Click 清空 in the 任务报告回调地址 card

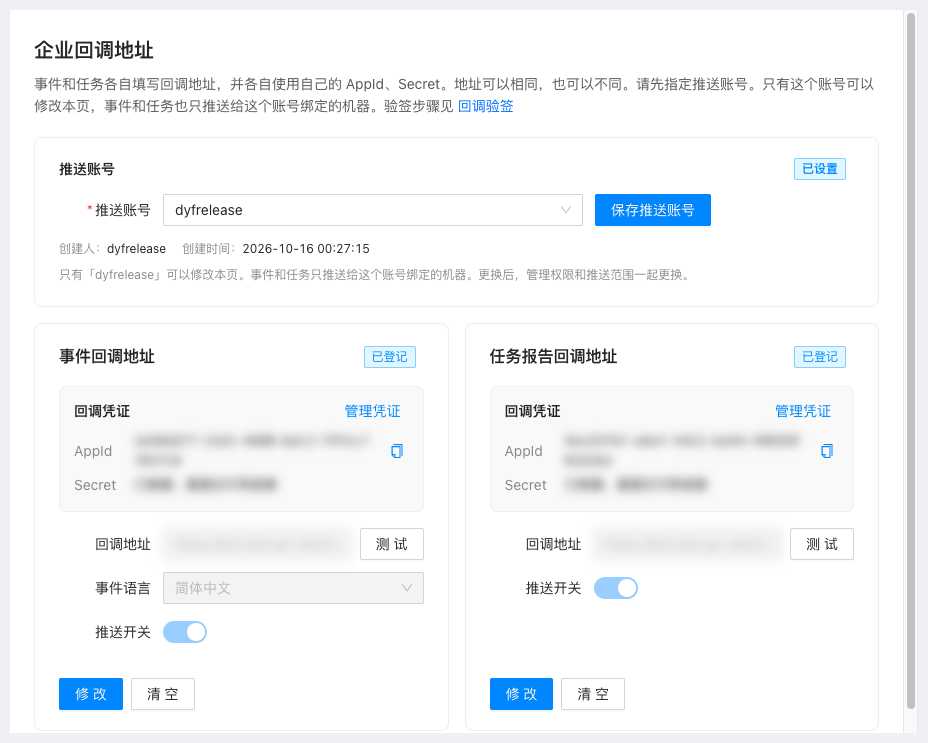pos(593,694)
